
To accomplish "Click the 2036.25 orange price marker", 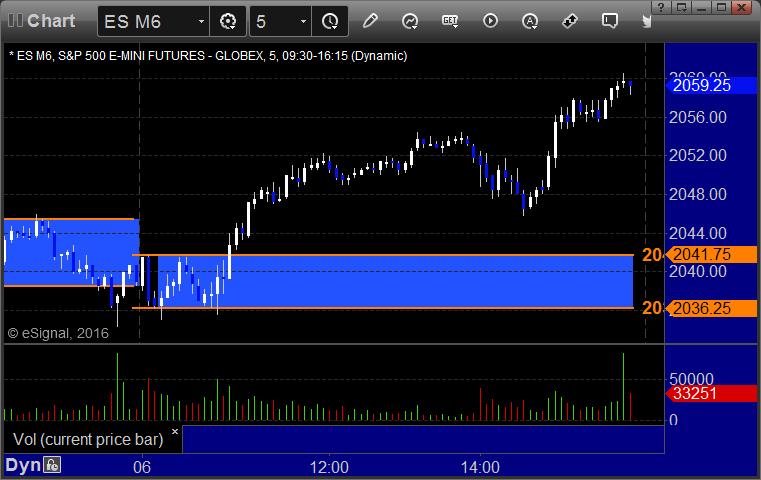I will point(711,308).
